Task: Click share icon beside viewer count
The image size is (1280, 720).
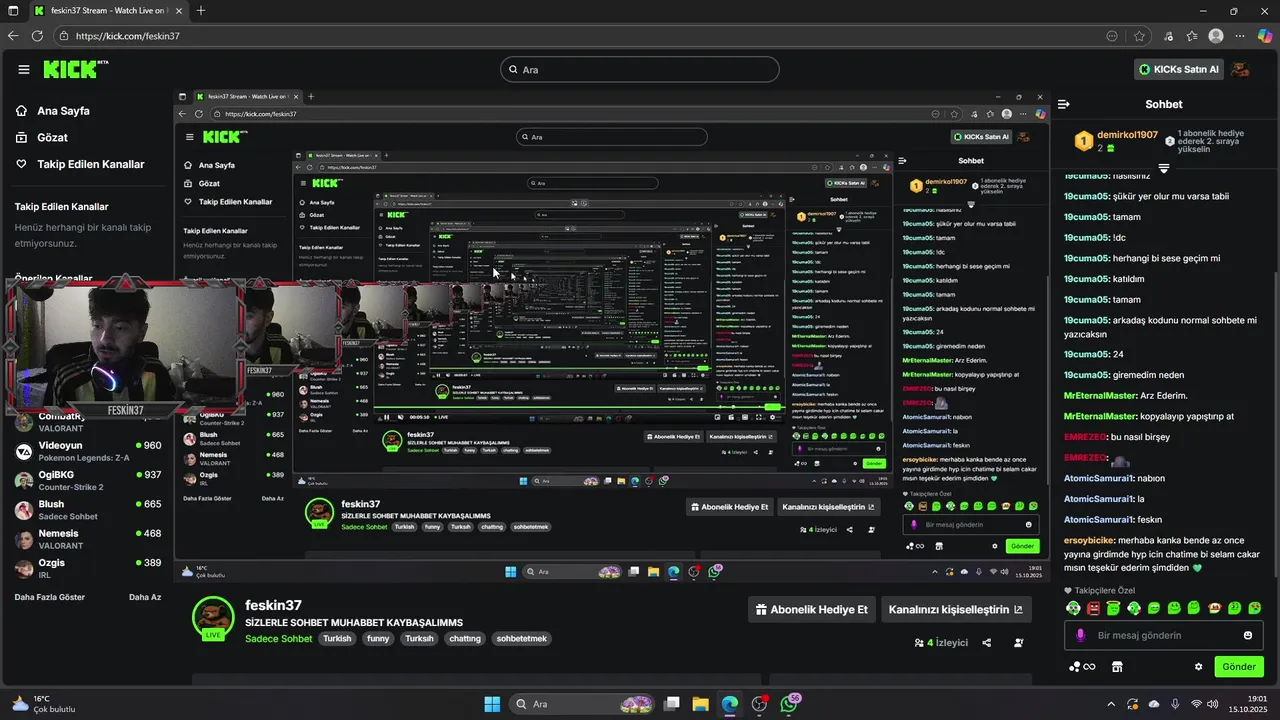Action: (987, 643)
